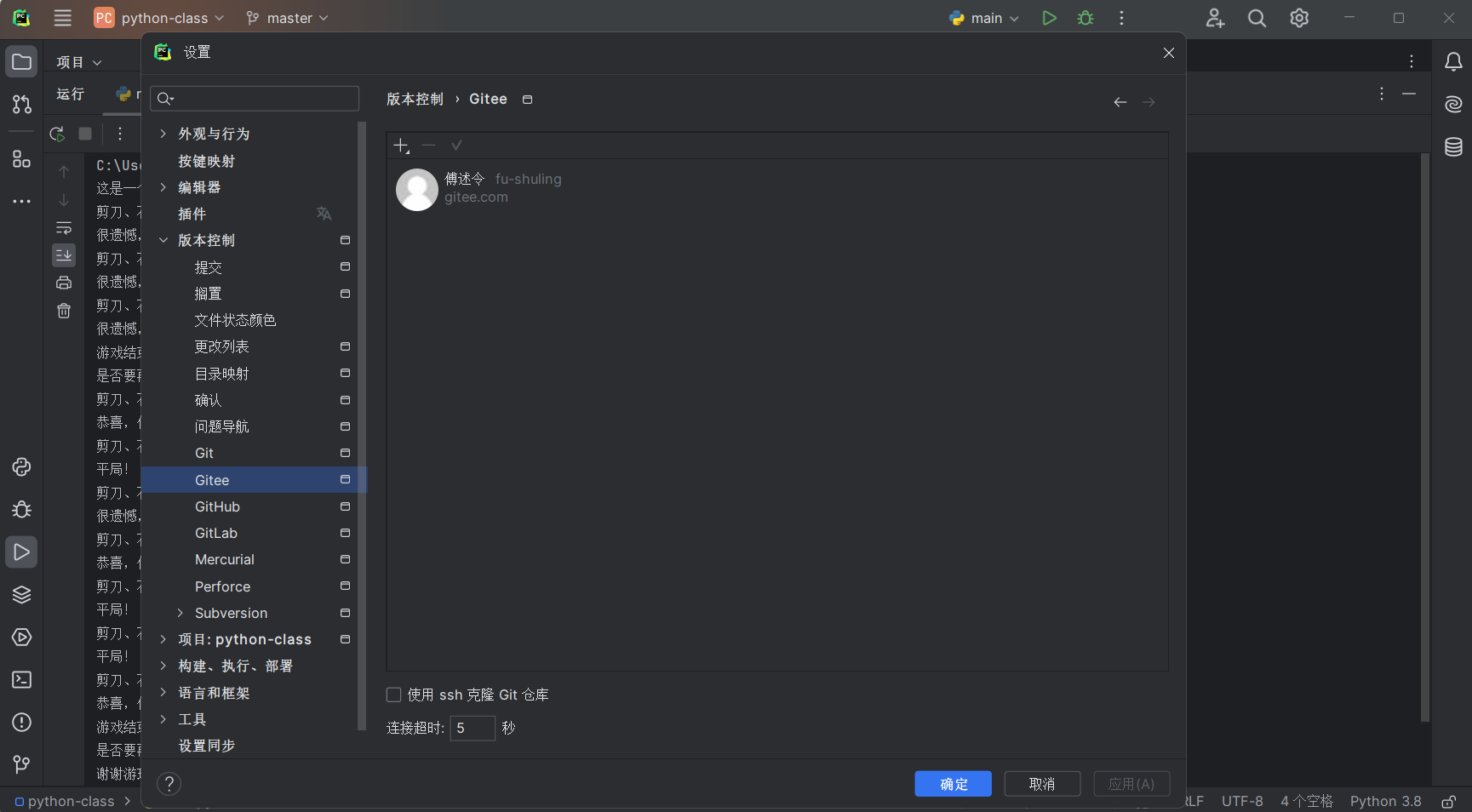Toggle soft-wrap in Run console

click(x=64, y=227)
